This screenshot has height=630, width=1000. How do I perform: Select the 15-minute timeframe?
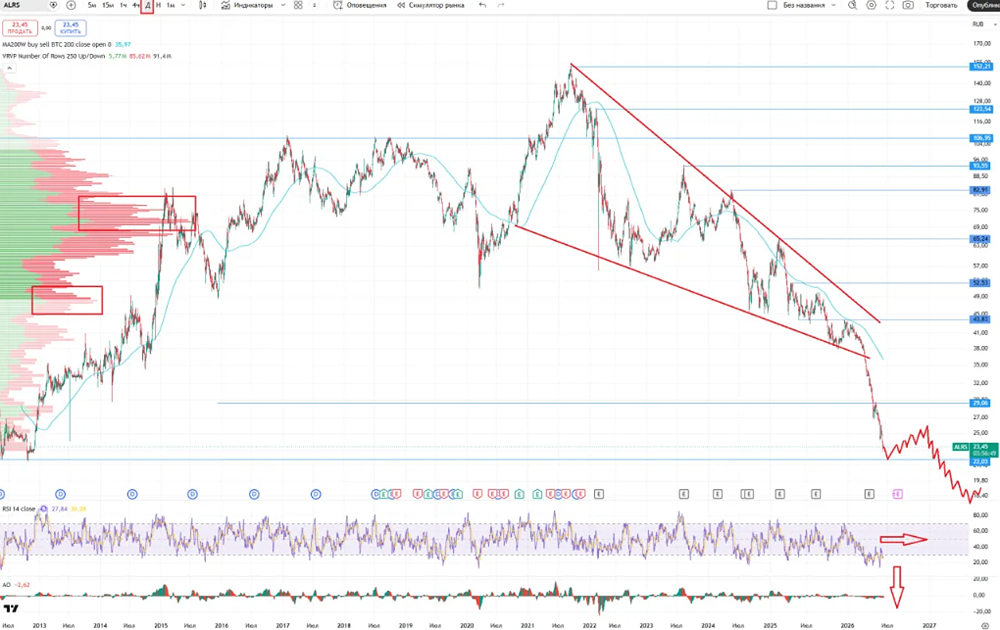(108, 5)
